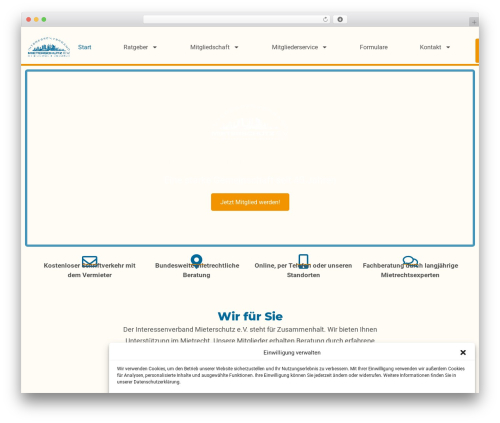Click the yellow minimize window button
This screenshot has width=500, height=423.
tap(36, 19)
